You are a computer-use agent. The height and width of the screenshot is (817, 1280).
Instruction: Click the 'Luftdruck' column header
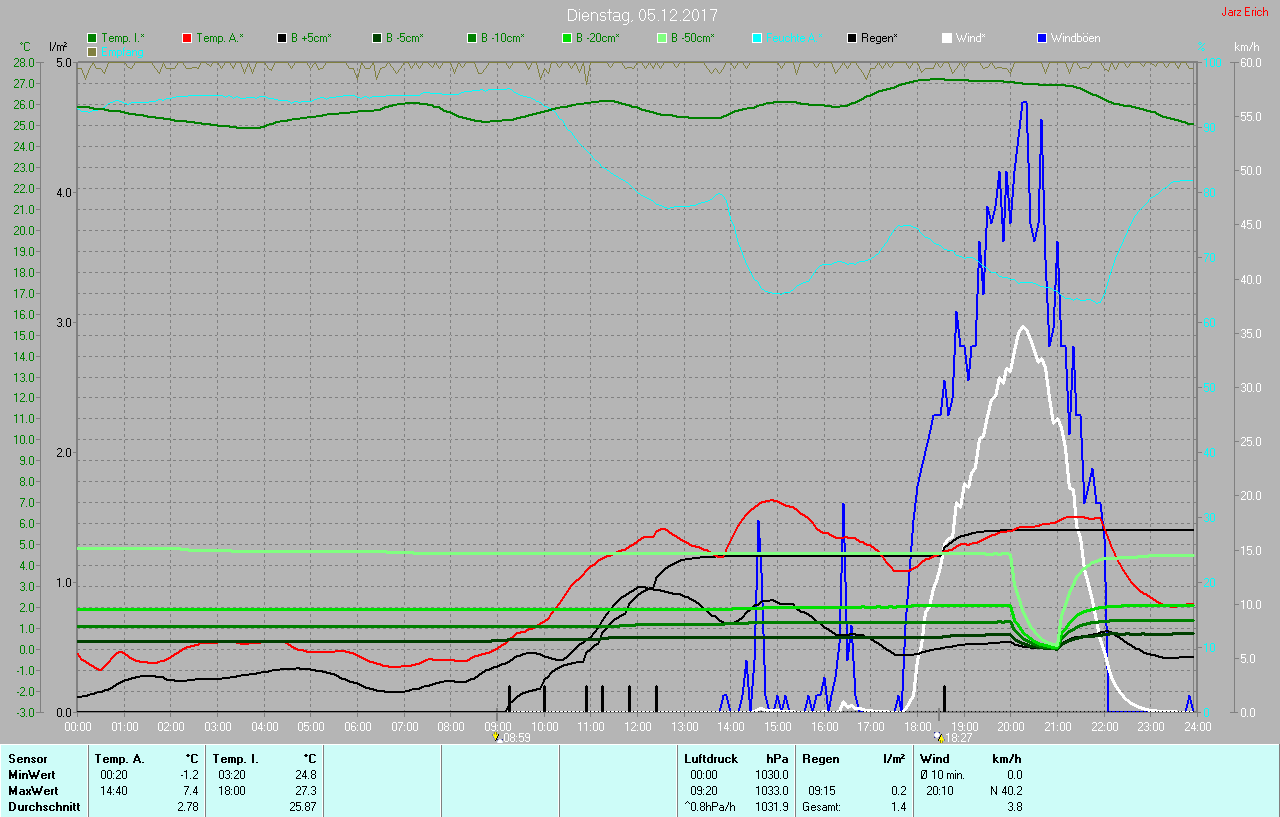pyautogui.click(x=711, y=759)
